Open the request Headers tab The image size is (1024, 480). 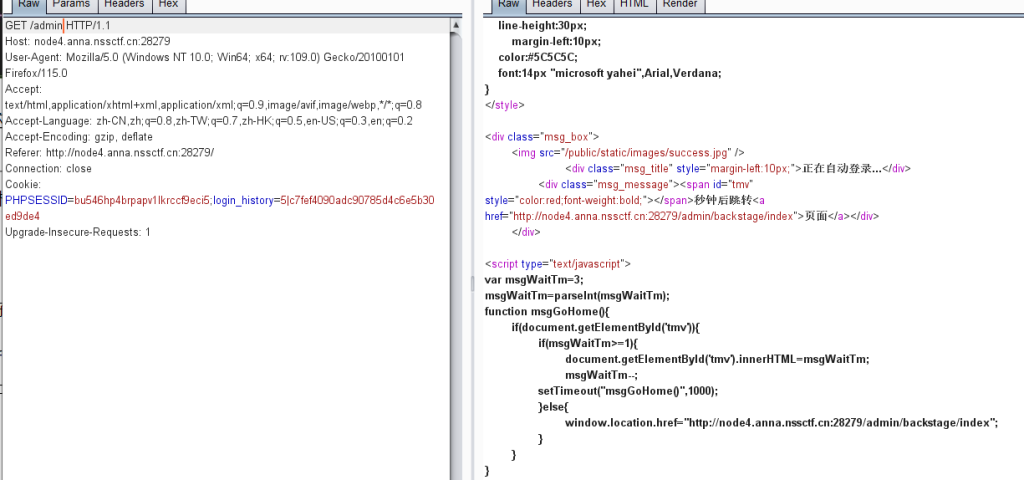click(x=125, y=5)
